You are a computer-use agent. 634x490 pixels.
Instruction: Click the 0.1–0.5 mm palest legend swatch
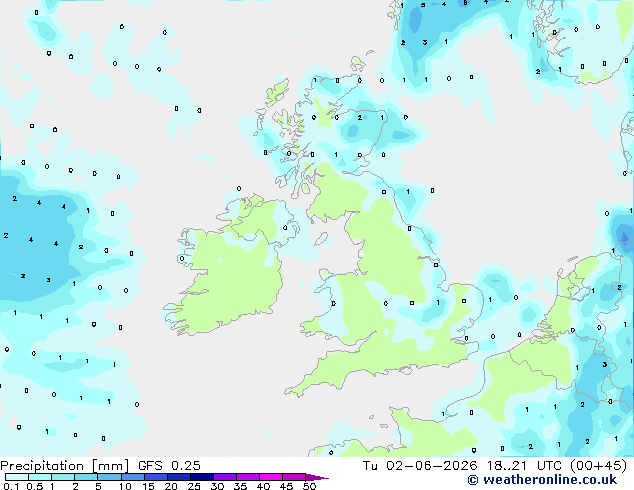(x=17, y=477)
